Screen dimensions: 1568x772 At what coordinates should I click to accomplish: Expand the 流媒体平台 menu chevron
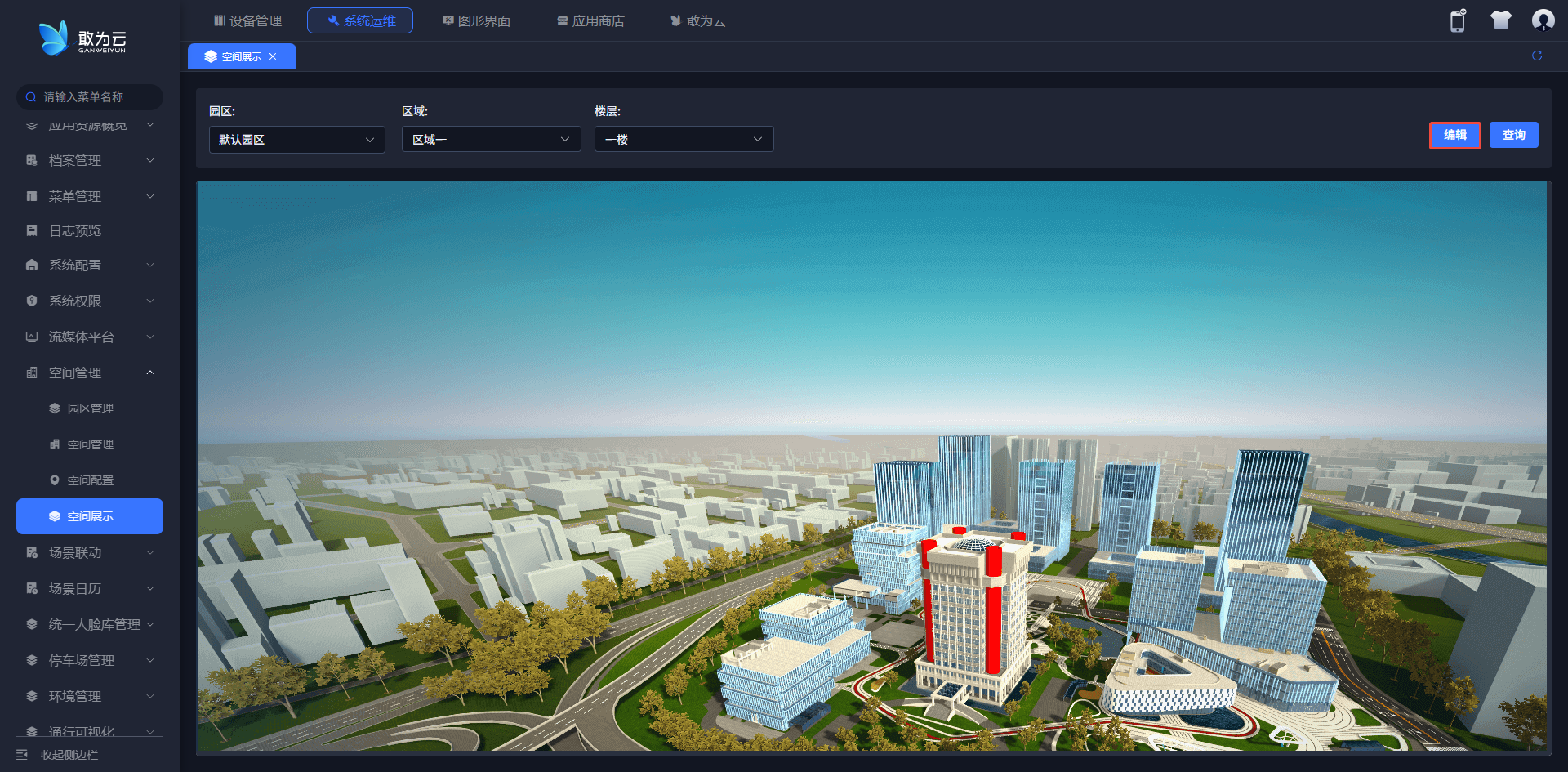click(x=150, y=337)
